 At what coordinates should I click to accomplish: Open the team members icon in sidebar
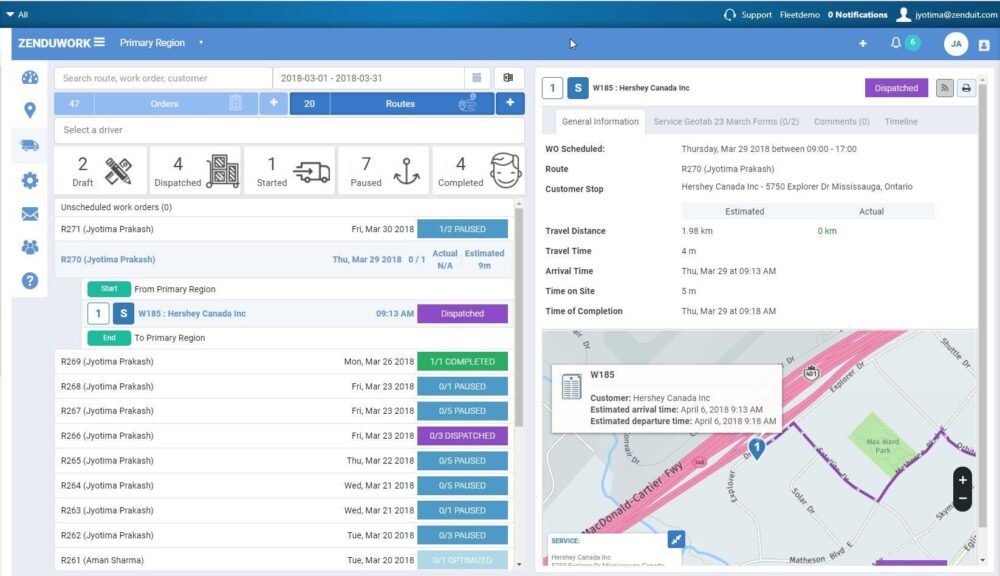29,247
